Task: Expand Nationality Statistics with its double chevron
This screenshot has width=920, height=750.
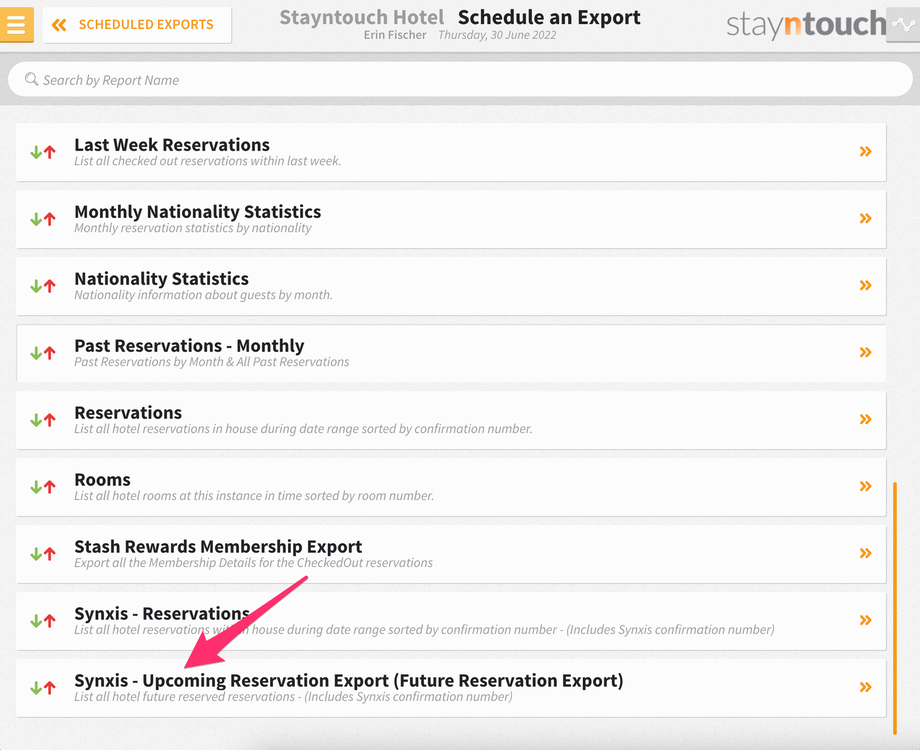Action: point(865,285)
